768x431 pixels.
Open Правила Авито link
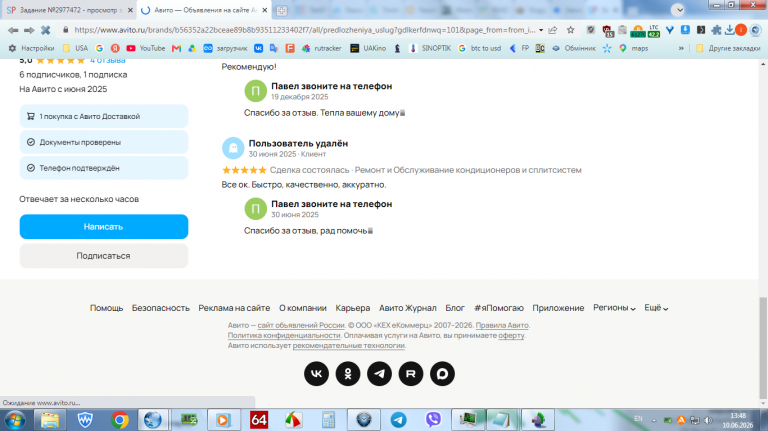point(502,325)
